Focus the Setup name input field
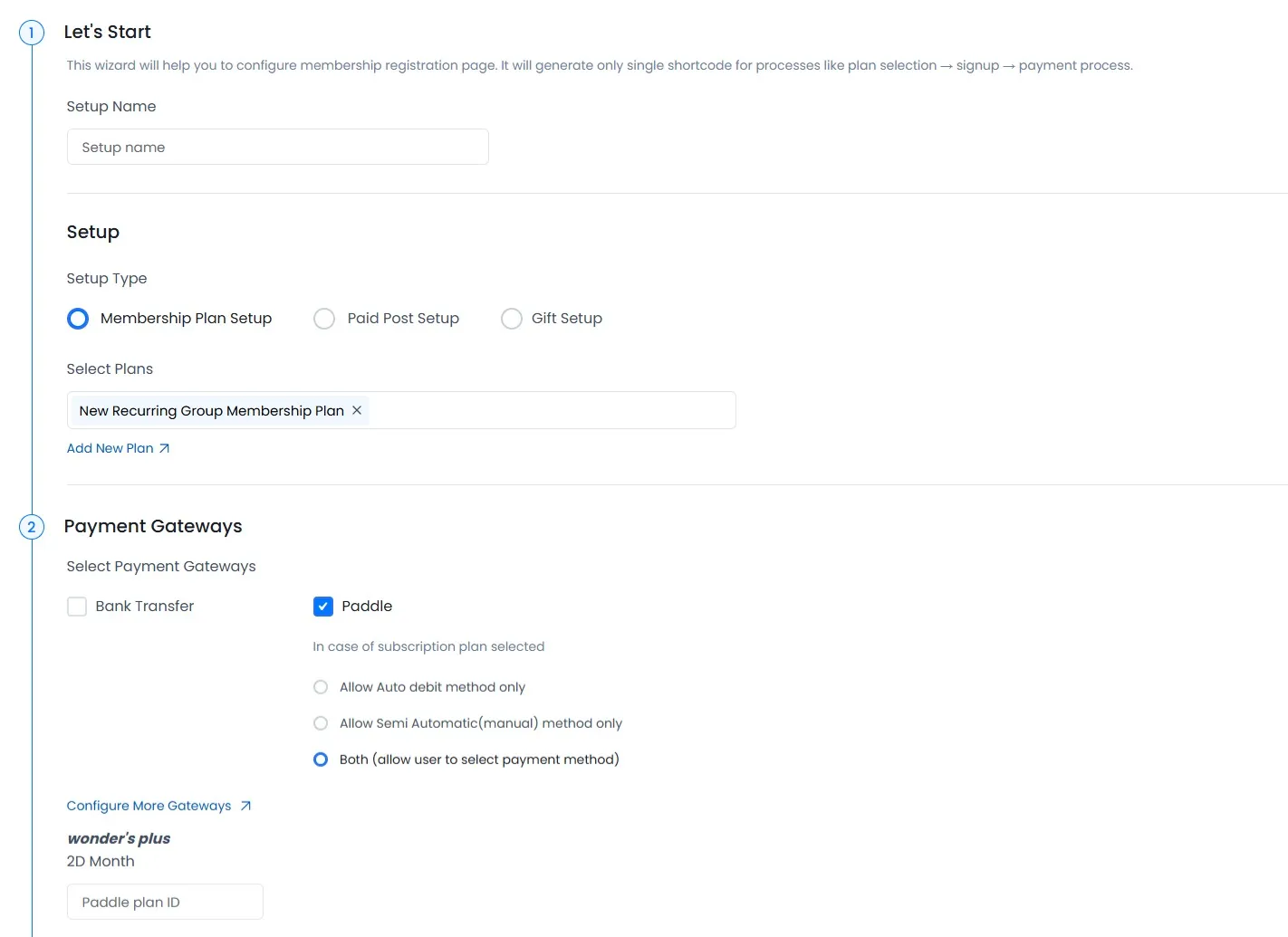 click(277, 147)
